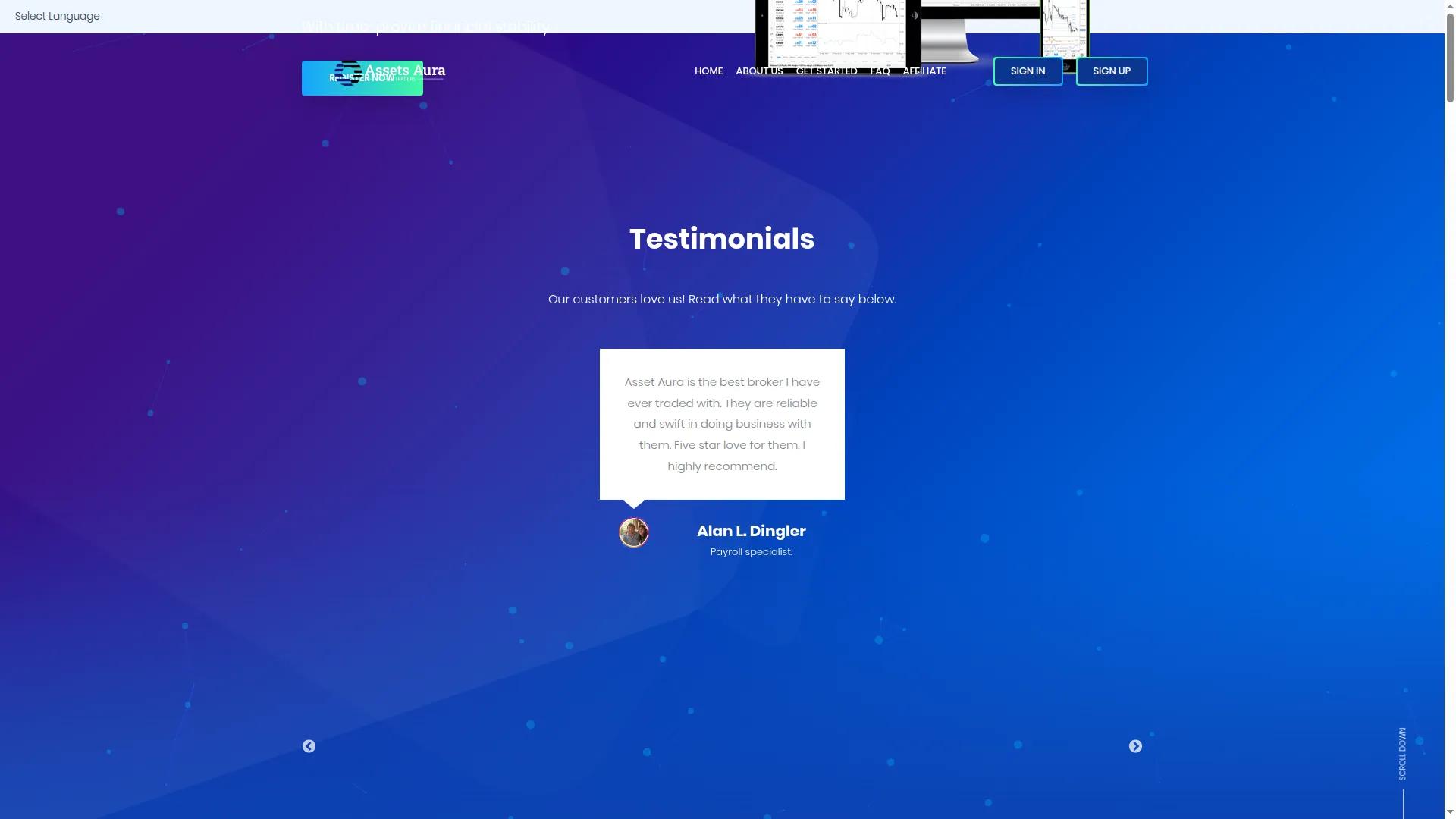Click the Testimonials heading

722,239
